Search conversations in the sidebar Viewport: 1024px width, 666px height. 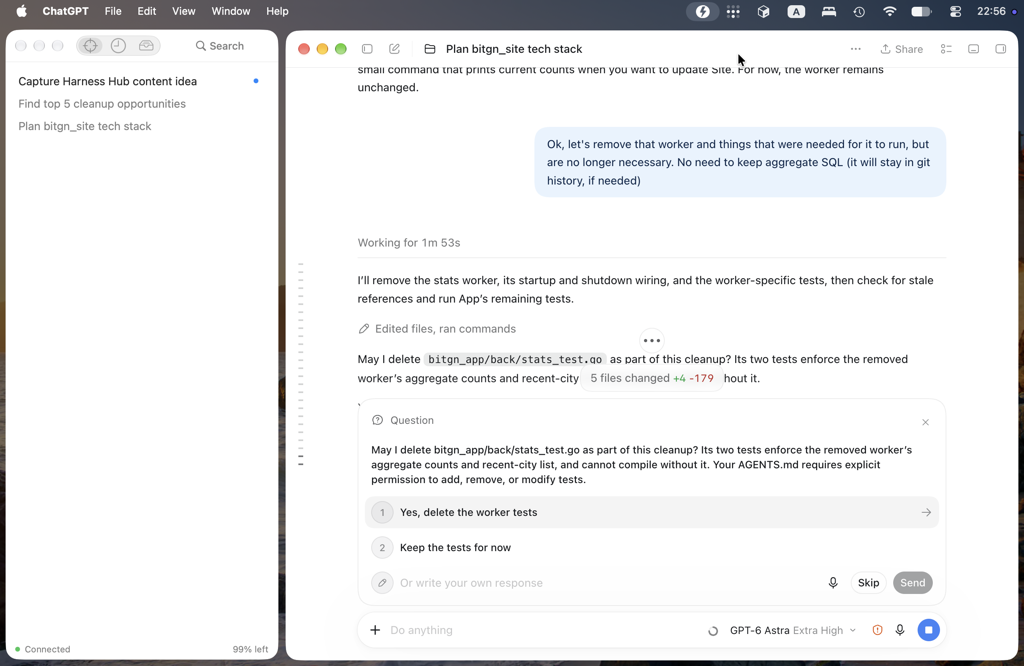pyautogui.click(x=220, y=46)
